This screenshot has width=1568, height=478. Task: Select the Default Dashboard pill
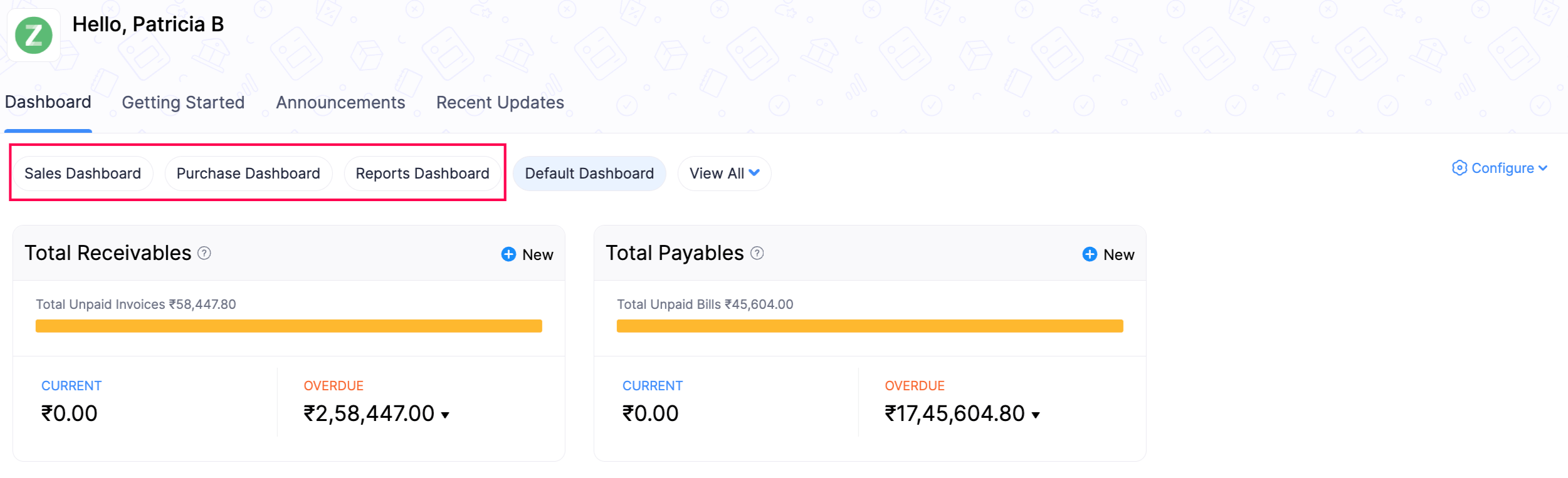click(589, 174)
